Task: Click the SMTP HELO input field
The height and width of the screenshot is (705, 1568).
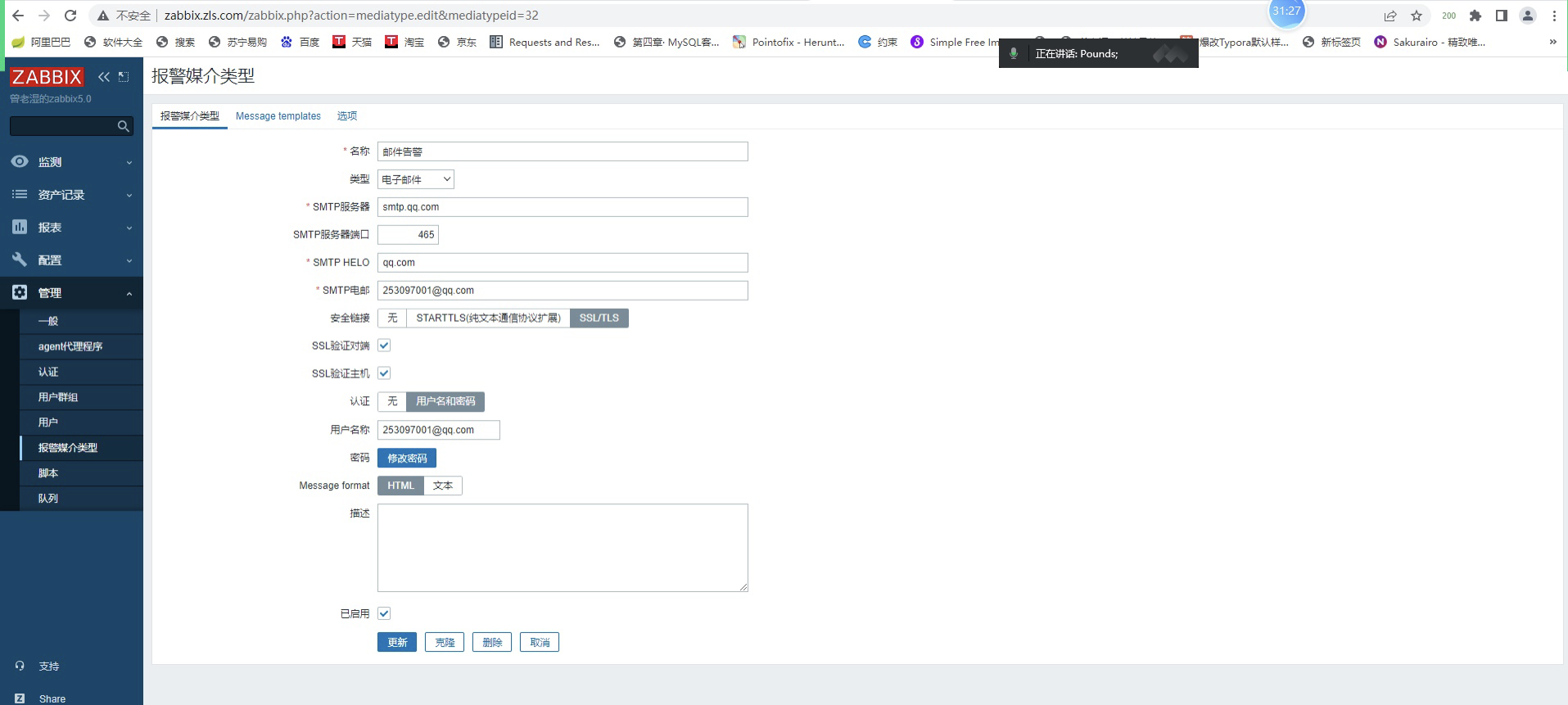Action: point(563,263)
